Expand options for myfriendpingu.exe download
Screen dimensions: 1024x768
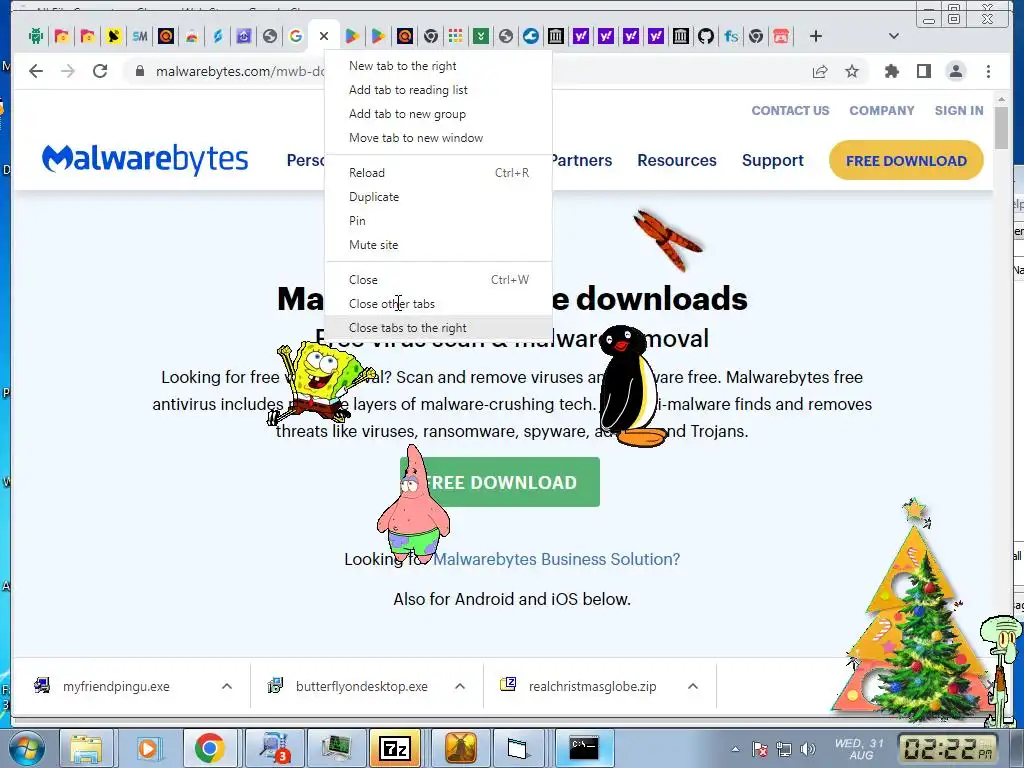point(227,686)
